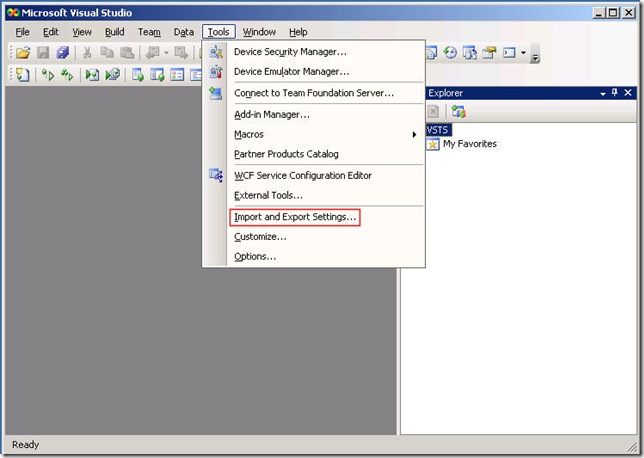
Task: Open Options from Tools menu
Action: click(x=314, y=256)
